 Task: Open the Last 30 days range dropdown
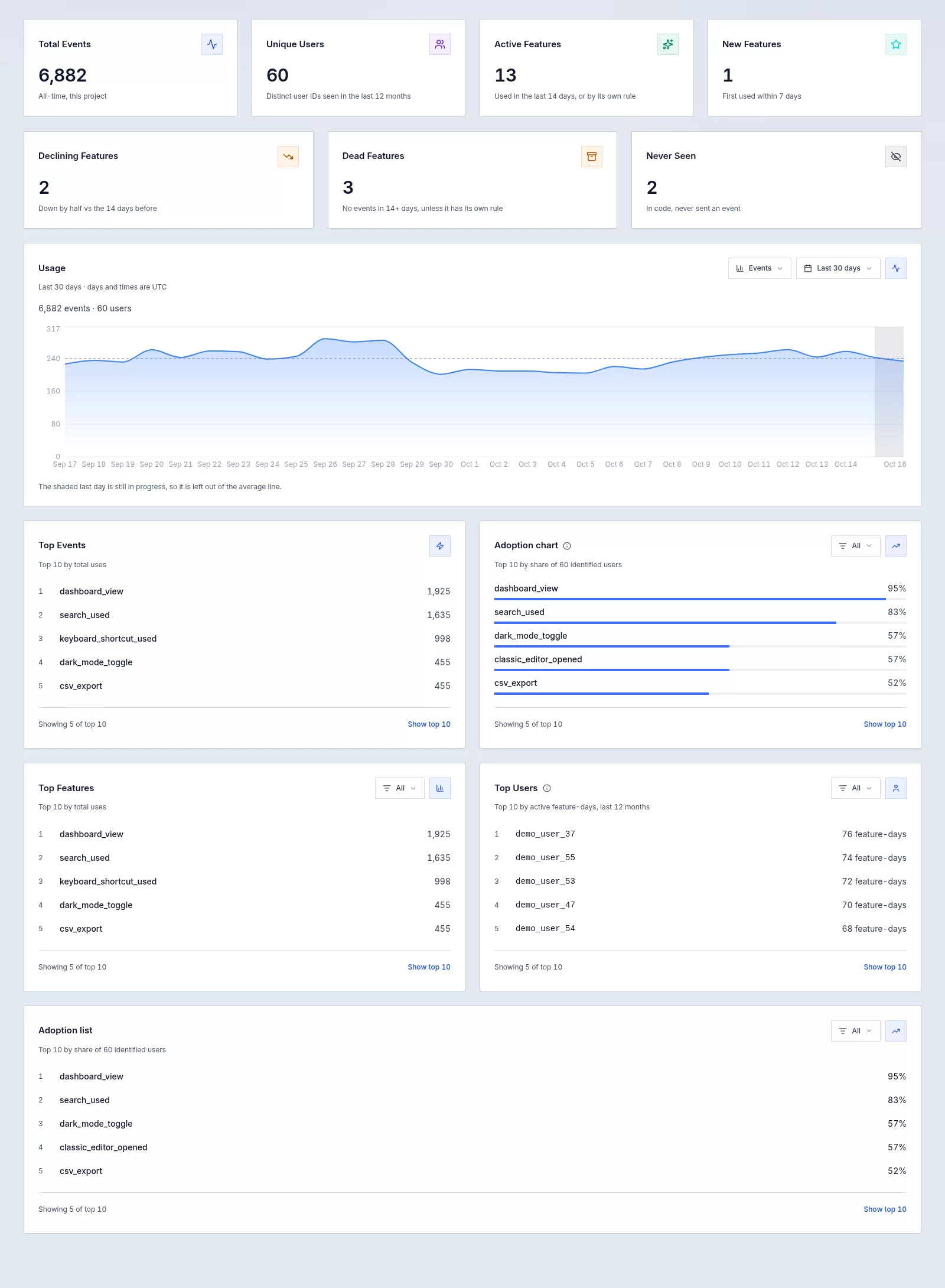point(838,268)
